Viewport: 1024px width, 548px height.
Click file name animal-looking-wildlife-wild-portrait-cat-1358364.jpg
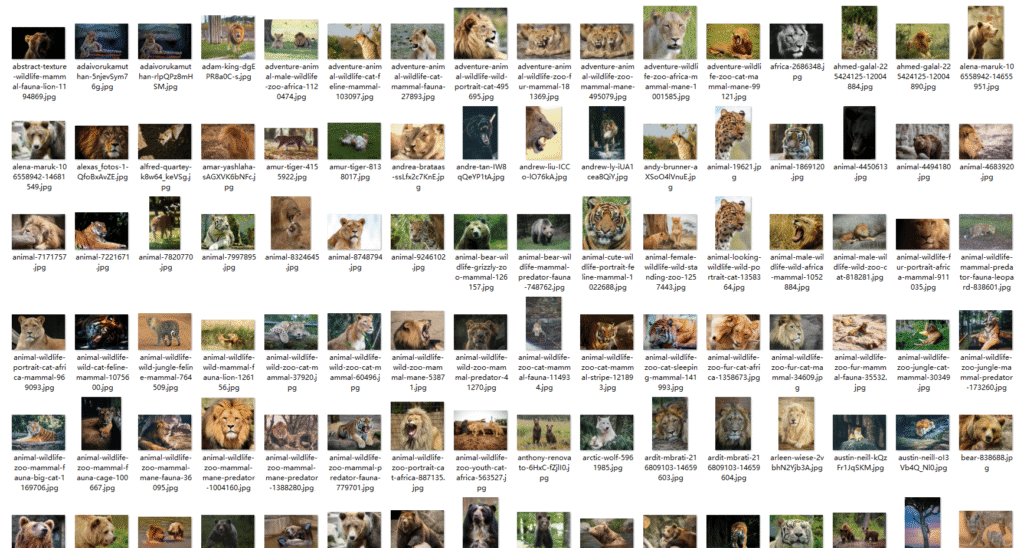point(733,272)
